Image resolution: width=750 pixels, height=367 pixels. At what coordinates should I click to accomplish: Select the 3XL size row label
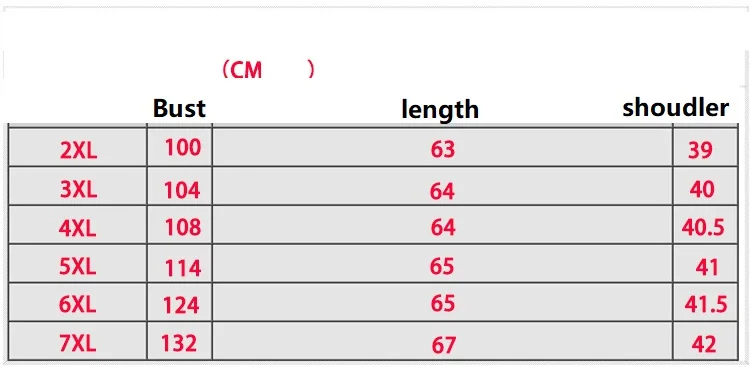[x=78, y=190]
